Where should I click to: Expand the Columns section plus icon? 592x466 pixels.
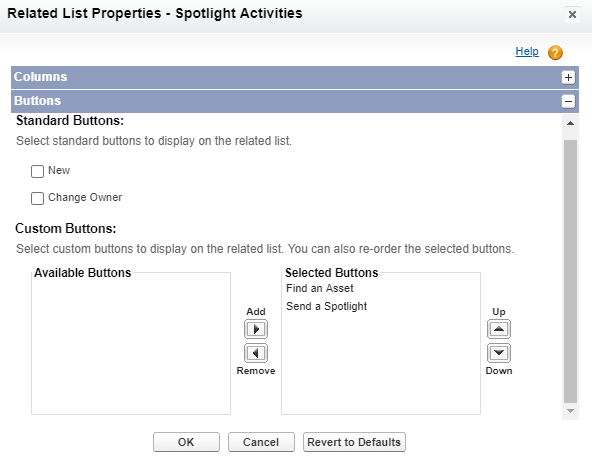pos(568,77)
